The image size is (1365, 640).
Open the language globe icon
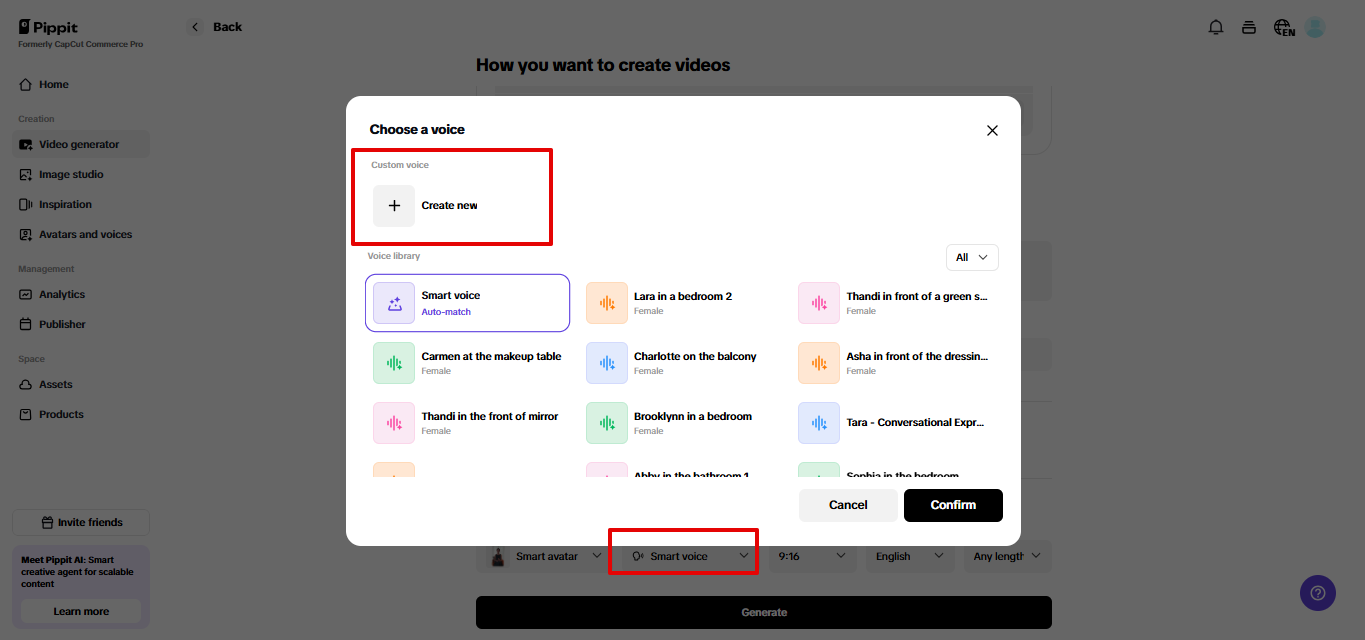[x=1284, y=27]
